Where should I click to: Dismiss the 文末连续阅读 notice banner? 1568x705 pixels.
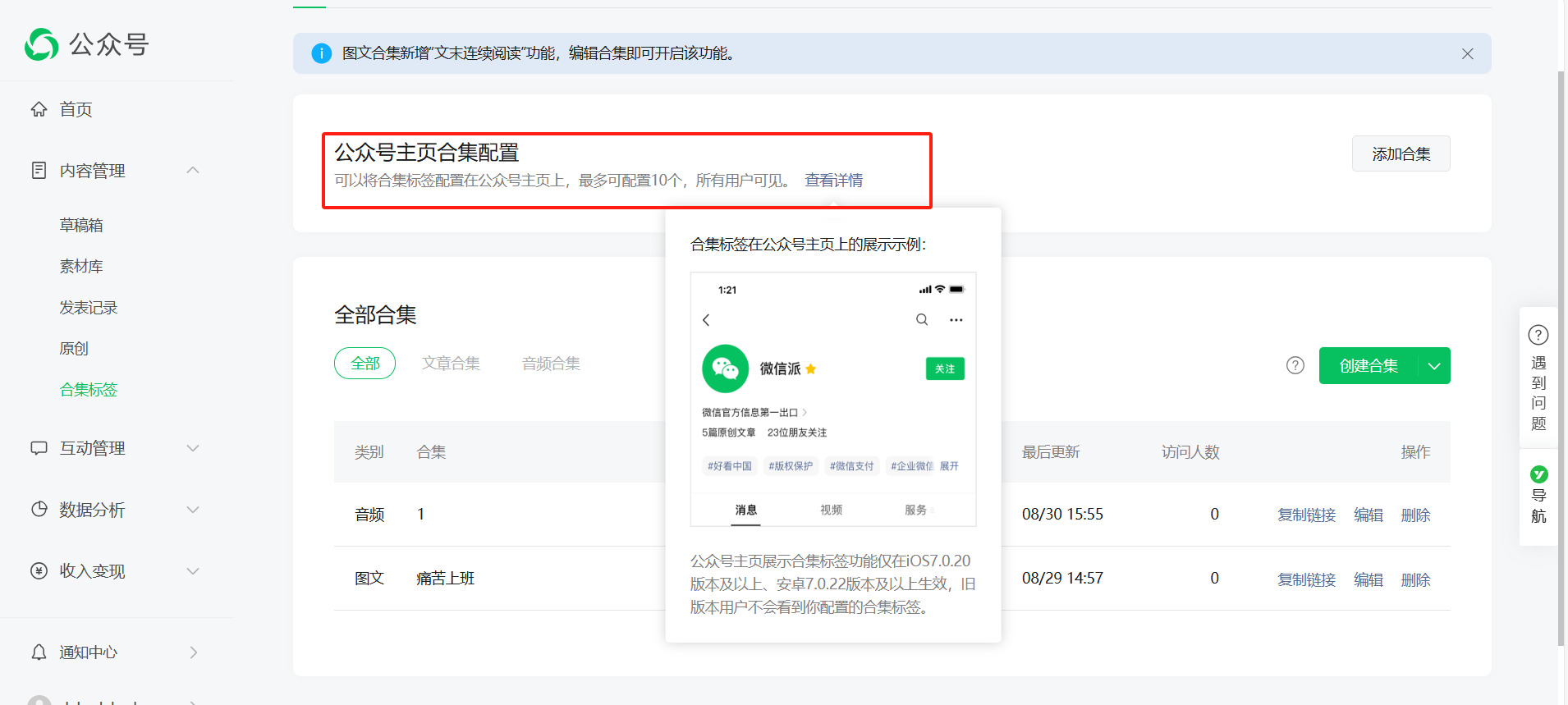pos(1467,53)
